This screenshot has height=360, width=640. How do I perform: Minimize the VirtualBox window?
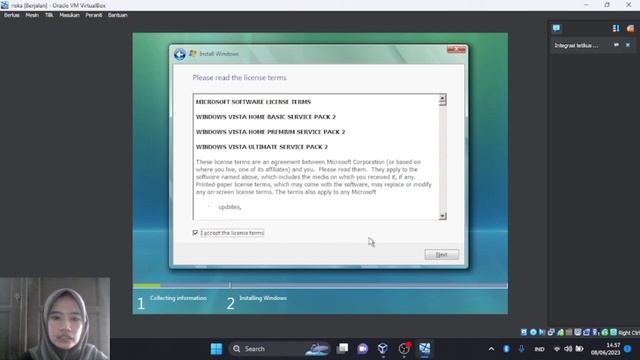586,5
